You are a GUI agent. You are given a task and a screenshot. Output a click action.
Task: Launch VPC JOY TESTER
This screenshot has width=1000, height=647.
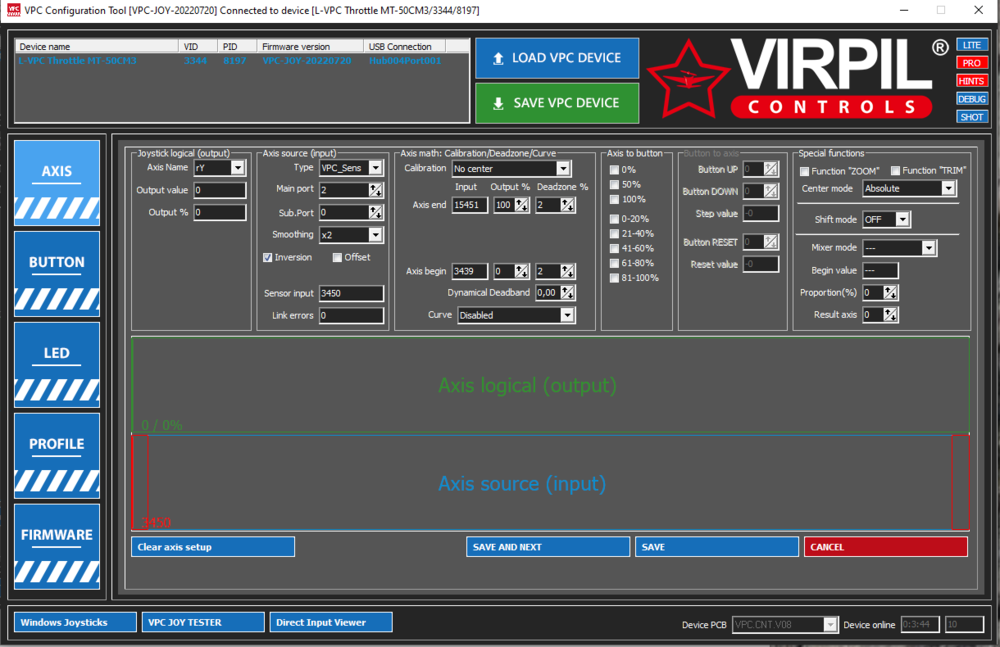tap(203, 622)
